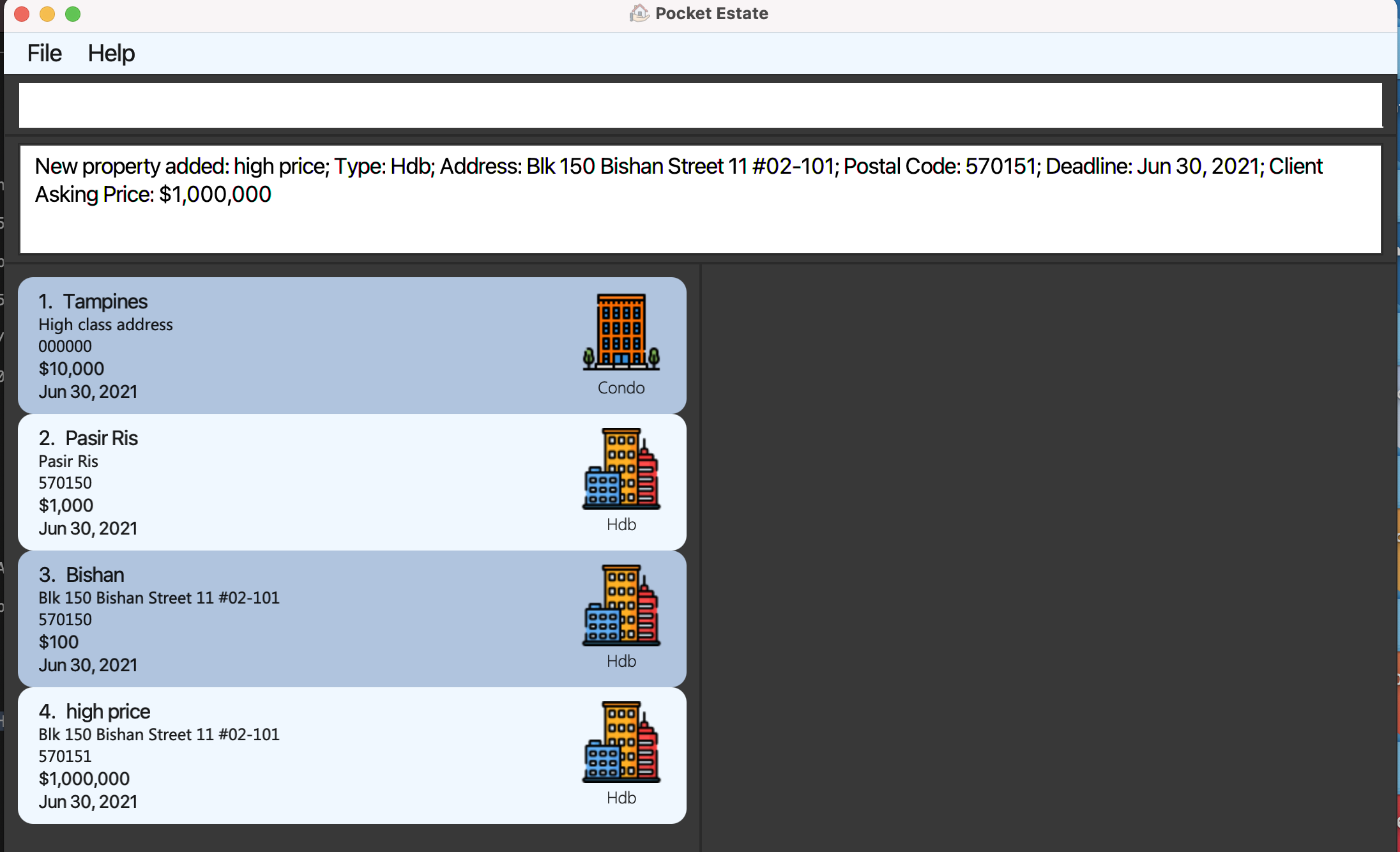Click postal code '570151'
The height and width of the screenshot is (852, 1400).
(65, 756)
